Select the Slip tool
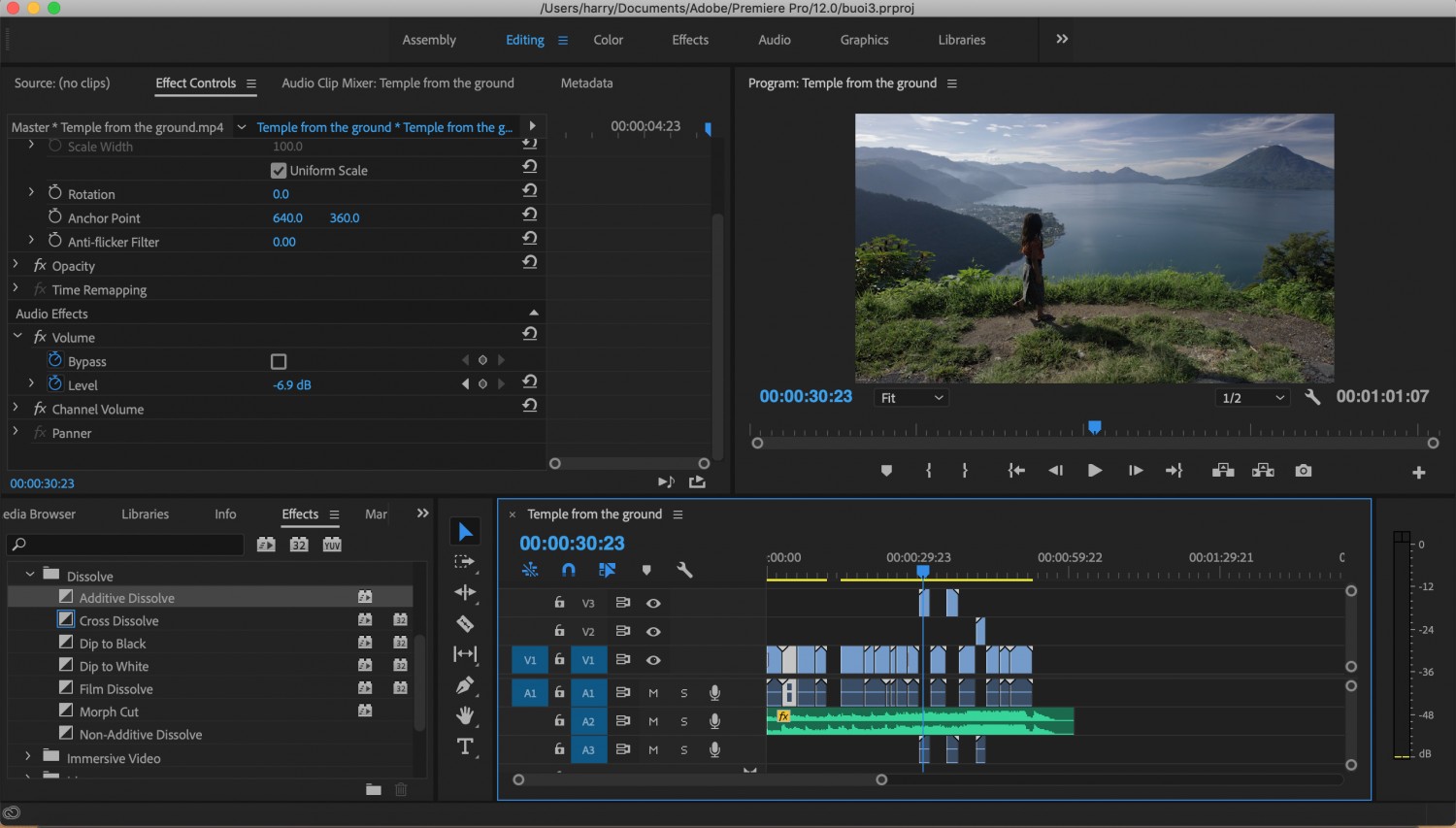Screen dimensions: 1456x828 tap(465, 654)
